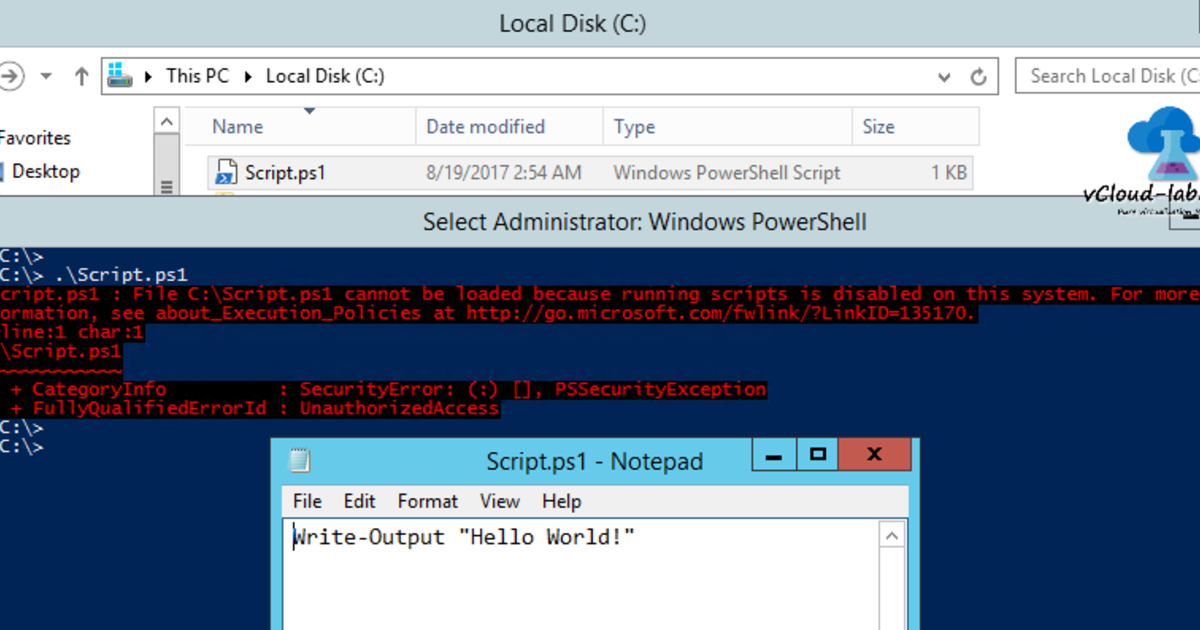
Task: Click the Notepad scrollbar up arrow
Action: coord(891,534)
